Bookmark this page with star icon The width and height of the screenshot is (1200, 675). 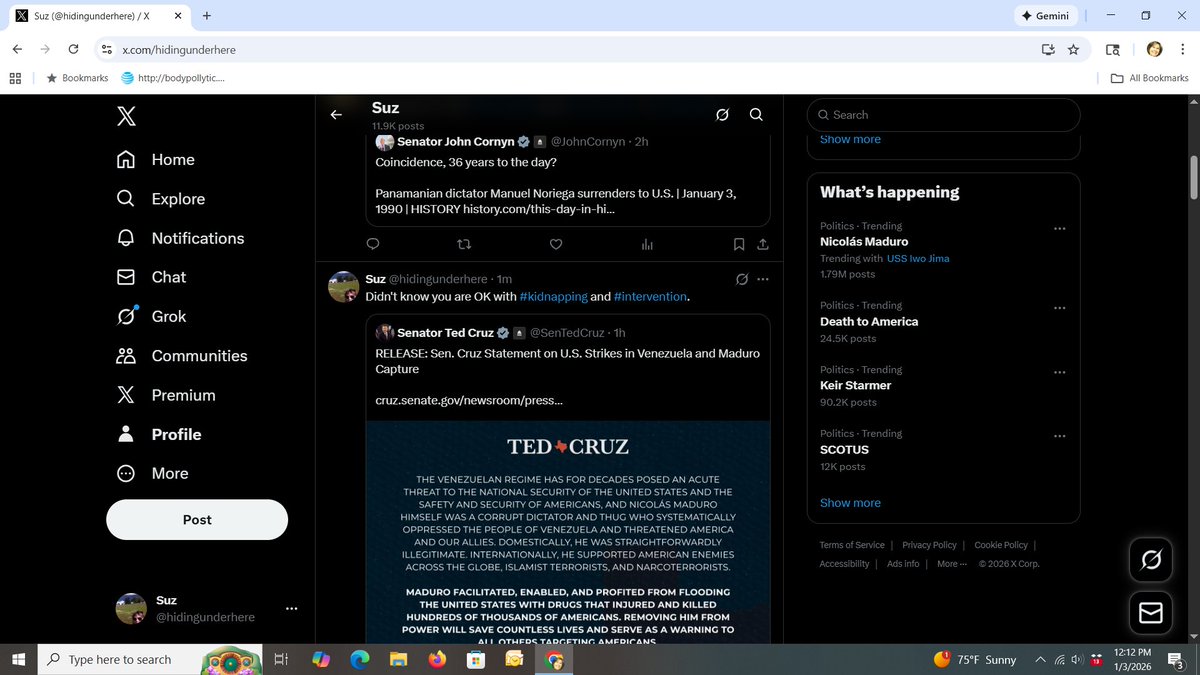pos(1073,49)
